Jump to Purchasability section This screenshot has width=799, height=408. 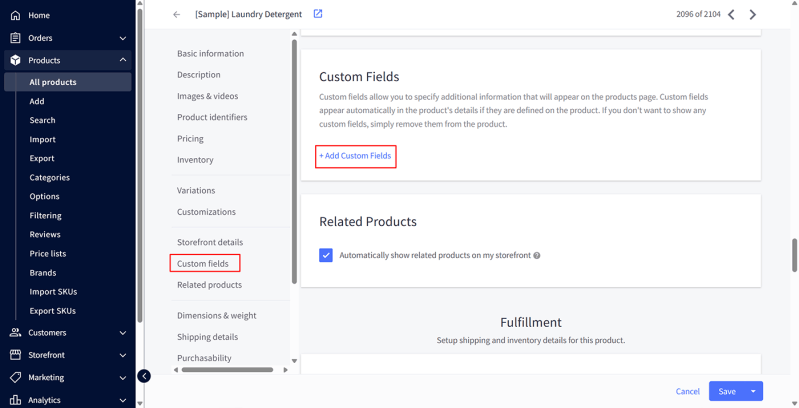click(x=204, y=358)
